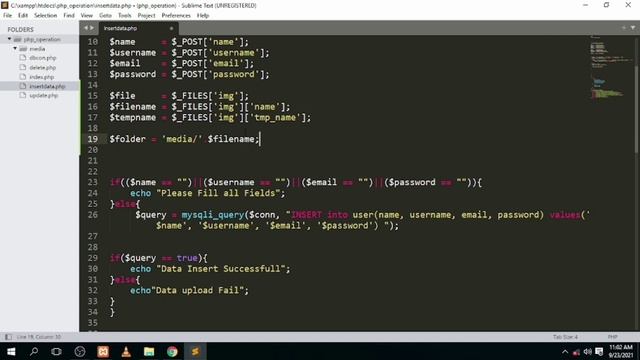Open the Help menu
This screenshot has height=360, width=640.
point(203,16)
